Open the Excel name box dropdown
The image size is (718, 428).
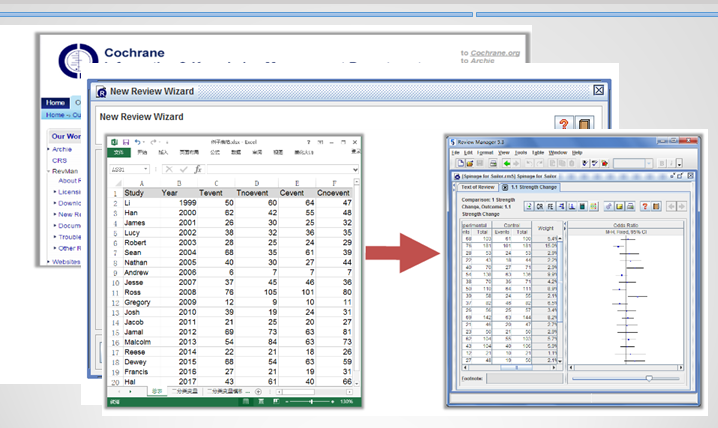[x=146, y=169]
